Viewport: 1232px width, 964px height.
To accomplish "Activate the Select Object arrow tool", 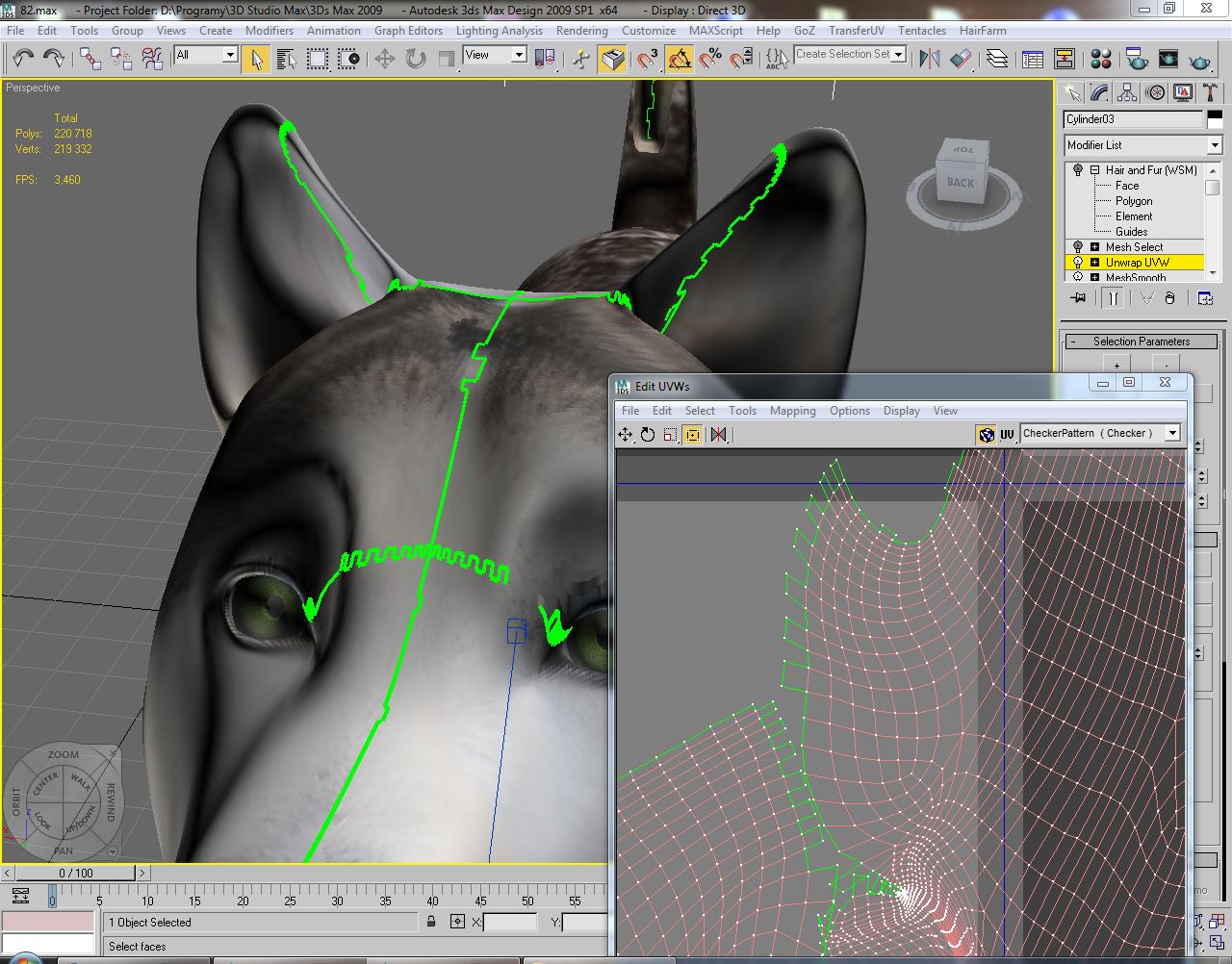I will 255,59.
